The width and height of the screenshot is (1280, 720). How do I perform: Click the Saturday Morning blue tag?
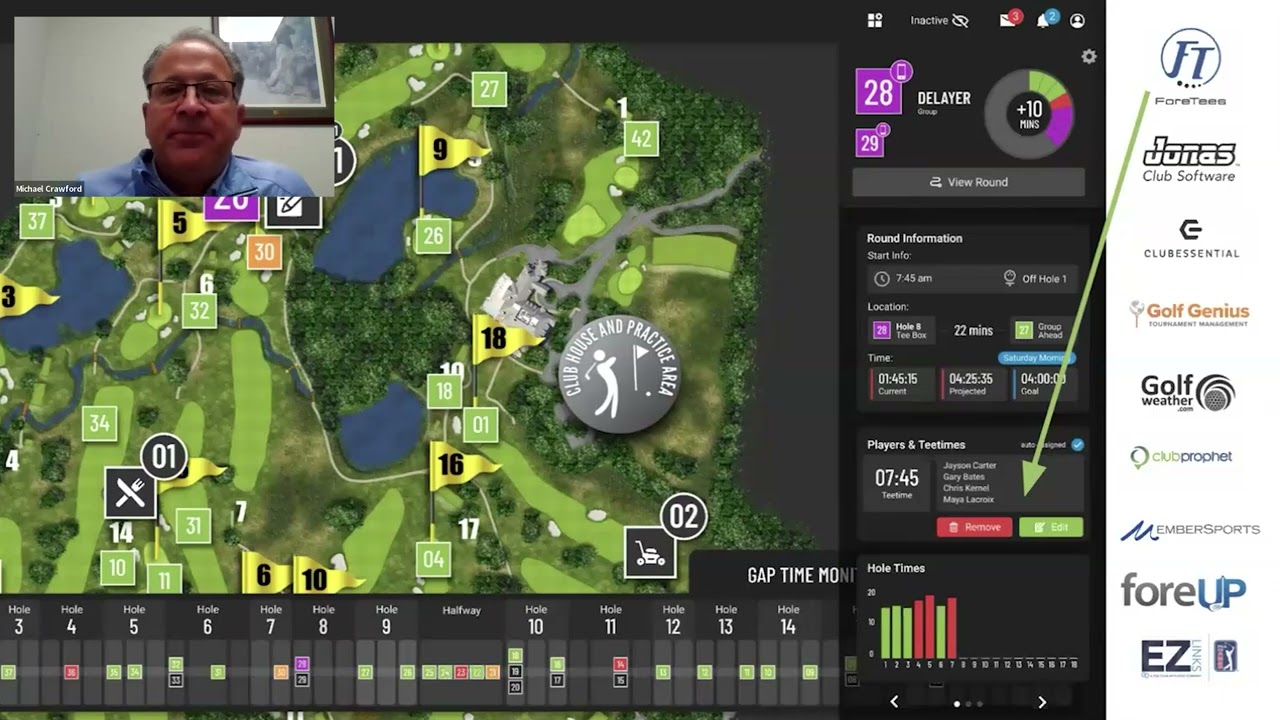click(1037, 358)
